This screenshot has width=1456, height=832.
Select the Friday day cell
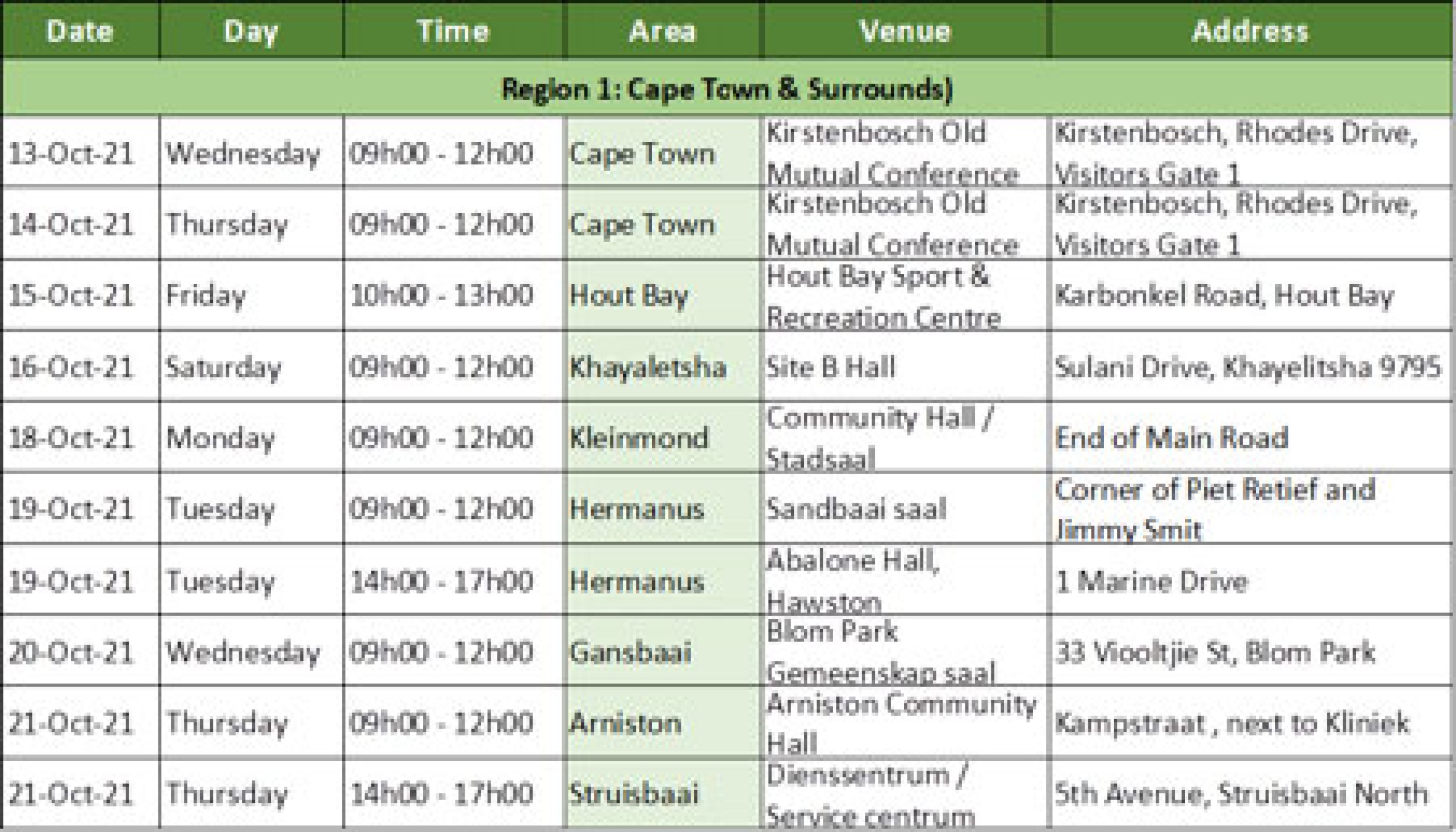click(x=206, y=295)
